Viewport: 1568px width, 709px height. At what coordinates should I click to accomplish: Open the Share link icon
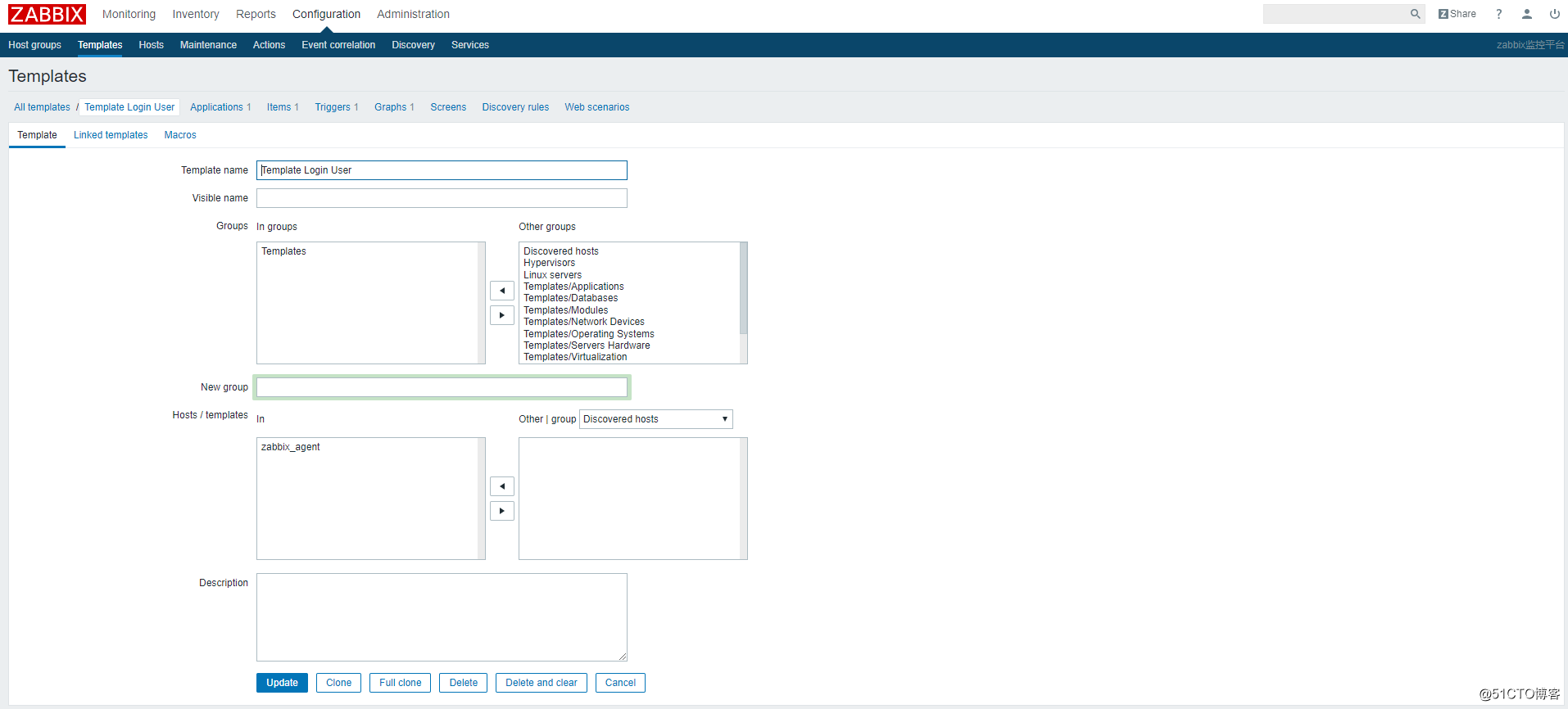coord(1457,14)
